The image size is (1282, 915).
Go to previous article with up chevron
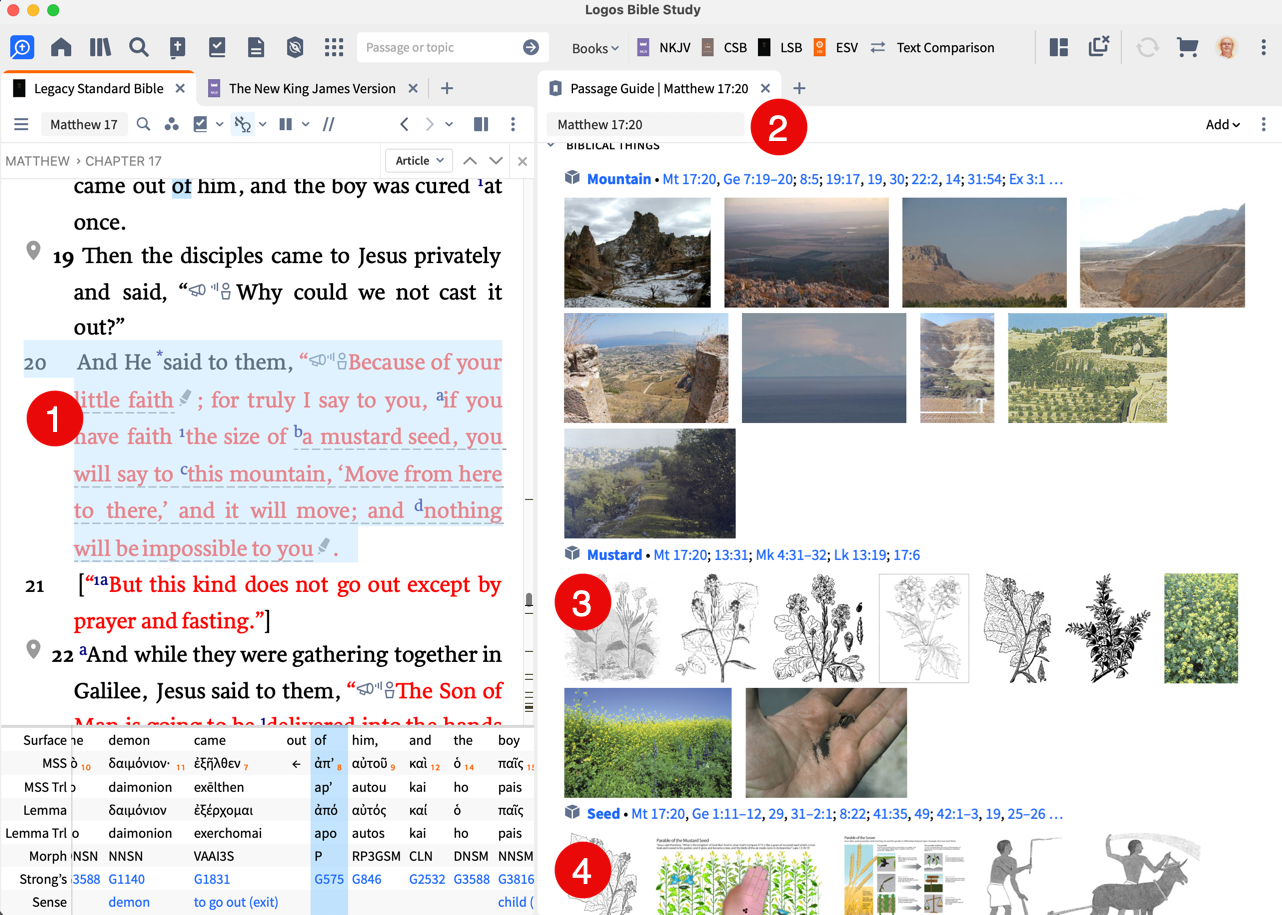pyautogui.click(x=470, y=160)
